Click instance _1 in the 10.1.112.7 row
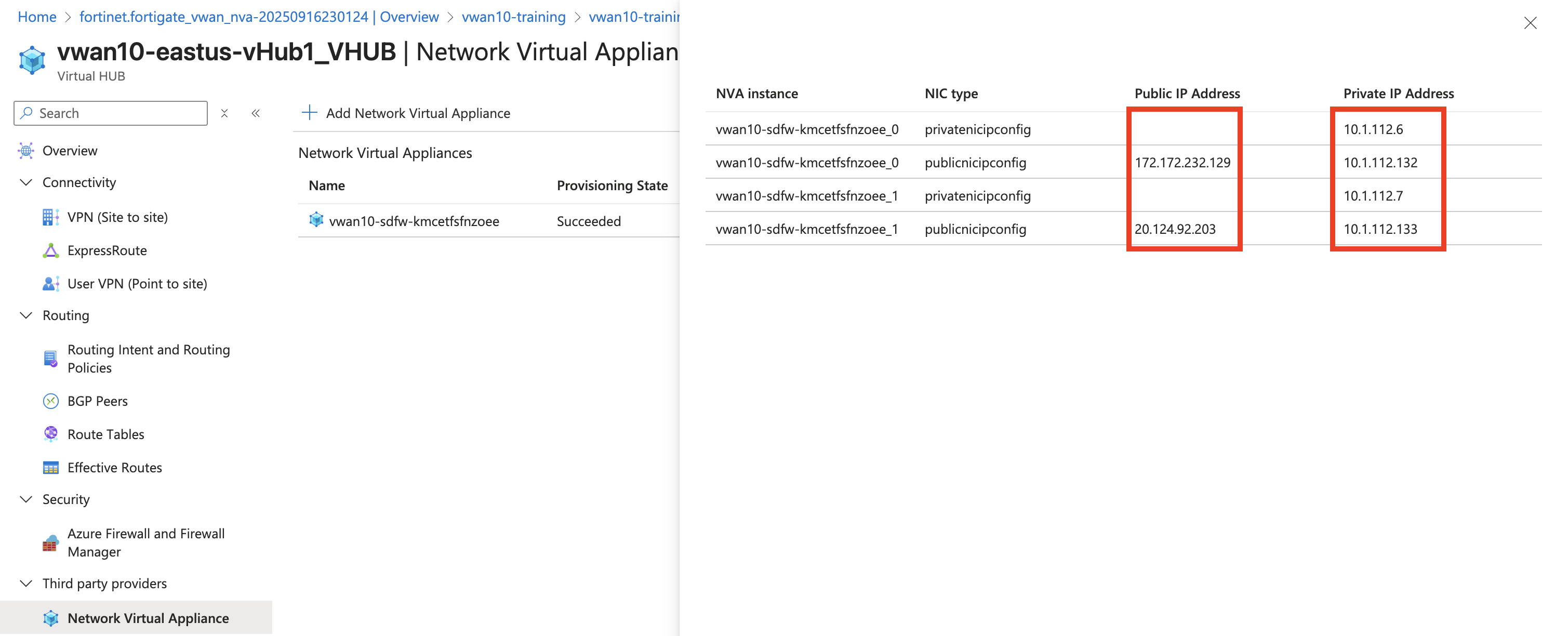1568x636 pixels. [x=807, y=196]
